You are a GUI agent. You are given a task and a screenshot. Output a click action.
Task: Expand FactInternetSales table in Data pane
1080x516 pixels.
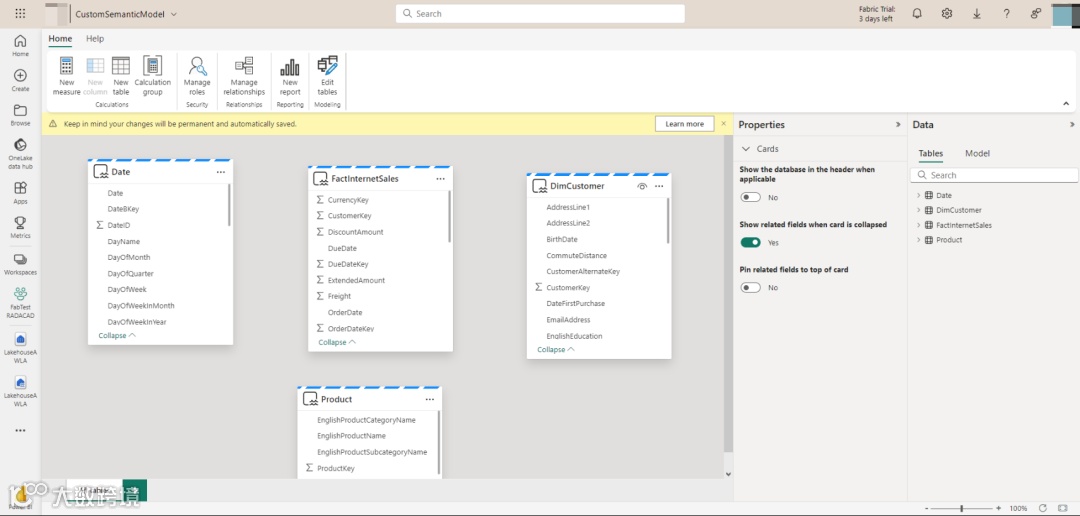coord(919,225)
